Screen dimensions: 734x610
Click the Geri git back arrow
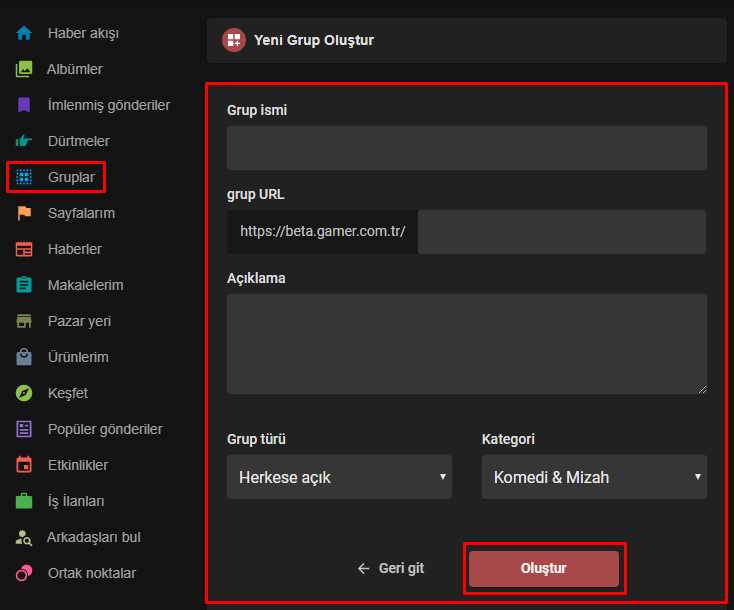click(x=364, y=569)
